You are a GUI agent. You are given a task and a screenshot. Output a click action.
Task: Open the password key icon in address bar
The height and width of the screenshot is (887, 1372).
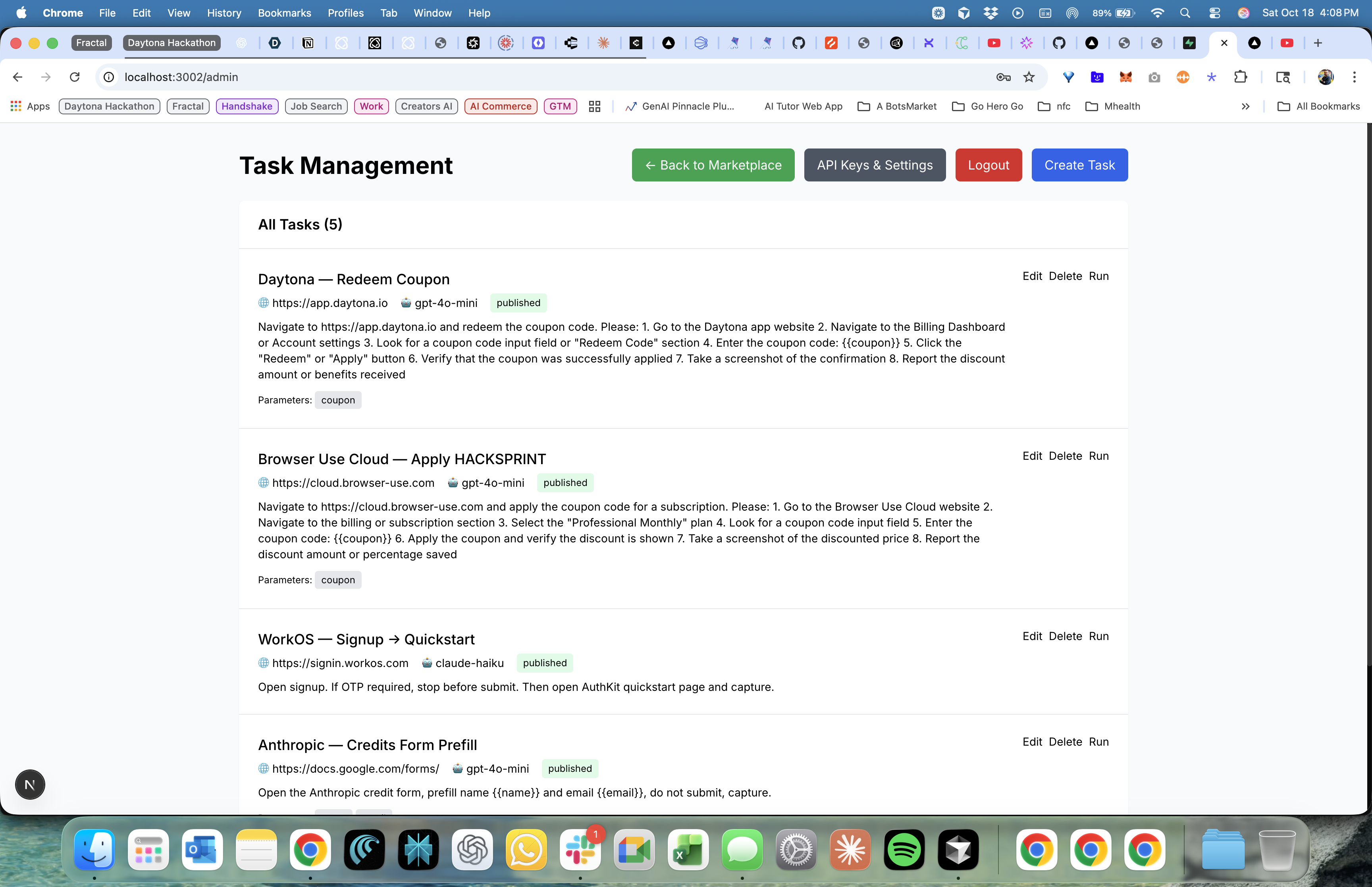click(1003, 77)
